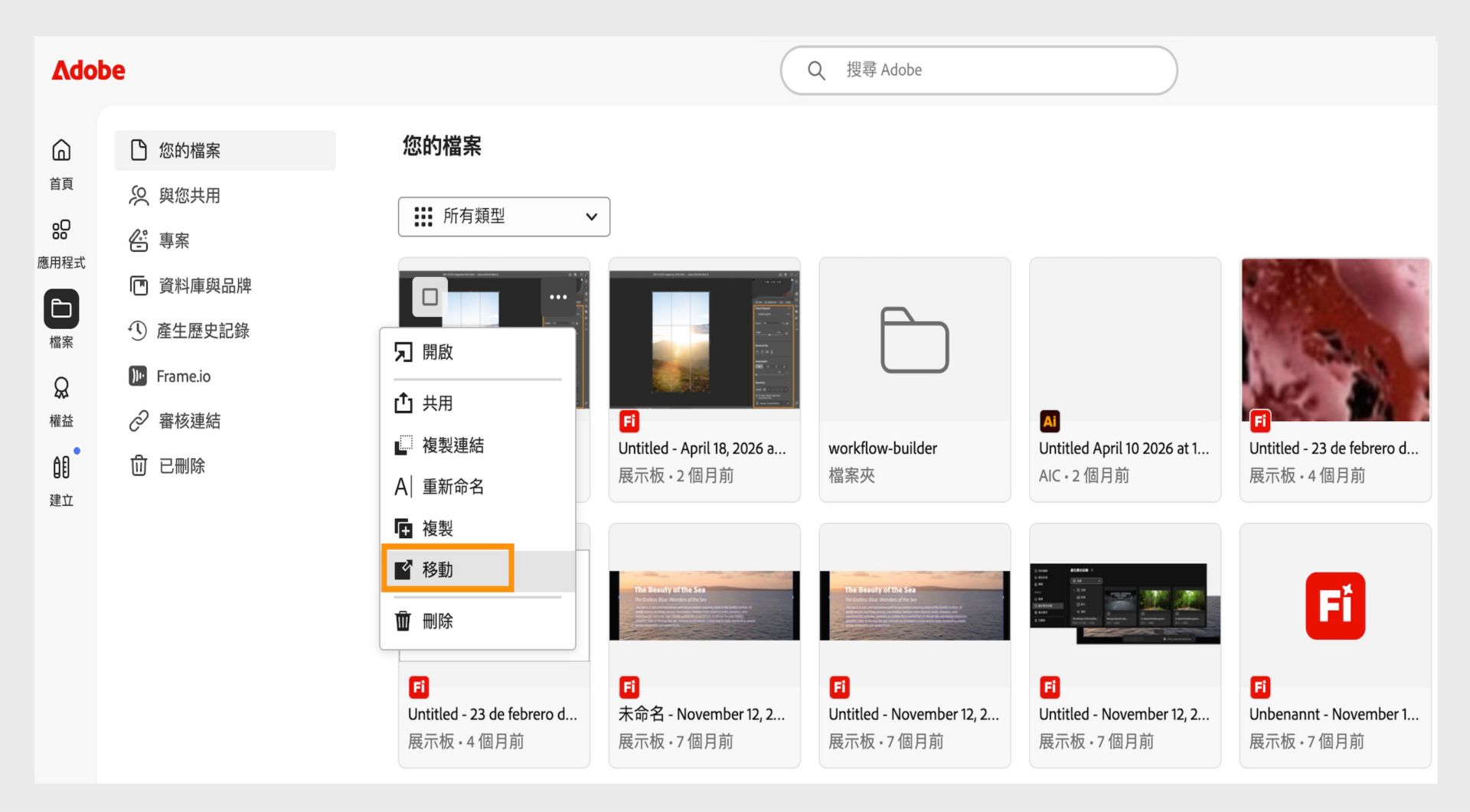This screenshot has height=812, width=1470.
Task: Open the red abstract Untitled - 23 de febrero thumbnail
Action: point(1335,339)
